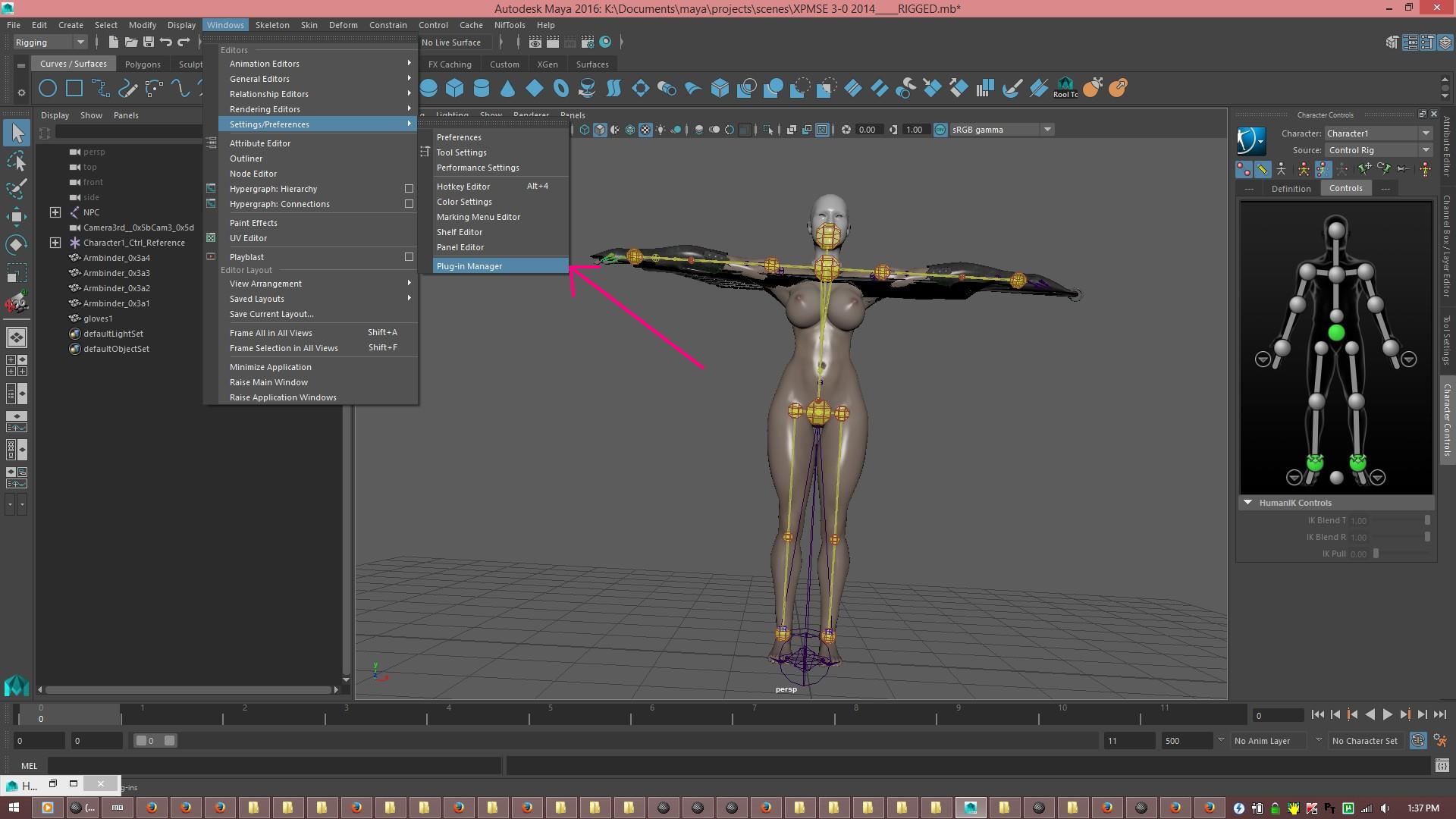1456x819 pixels.
Task: Open the Character1 dropdown in Character Controls
Action: 1379,133
